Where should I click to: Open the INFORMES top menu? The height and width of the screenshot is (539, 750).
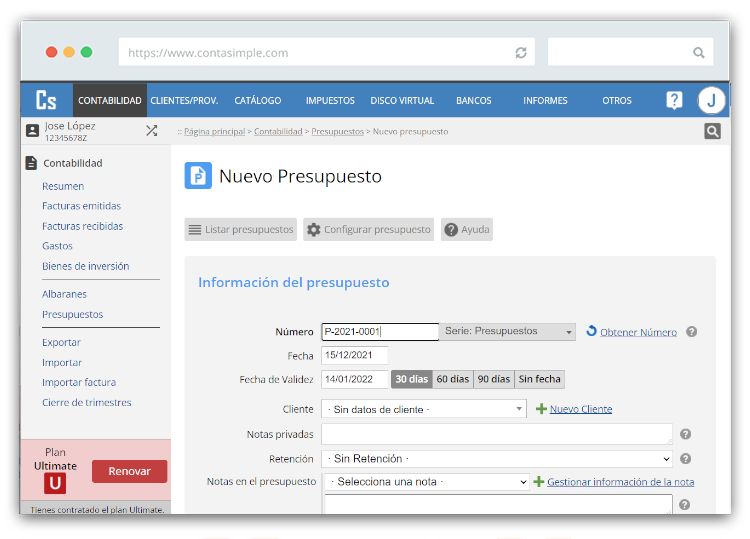545,100
